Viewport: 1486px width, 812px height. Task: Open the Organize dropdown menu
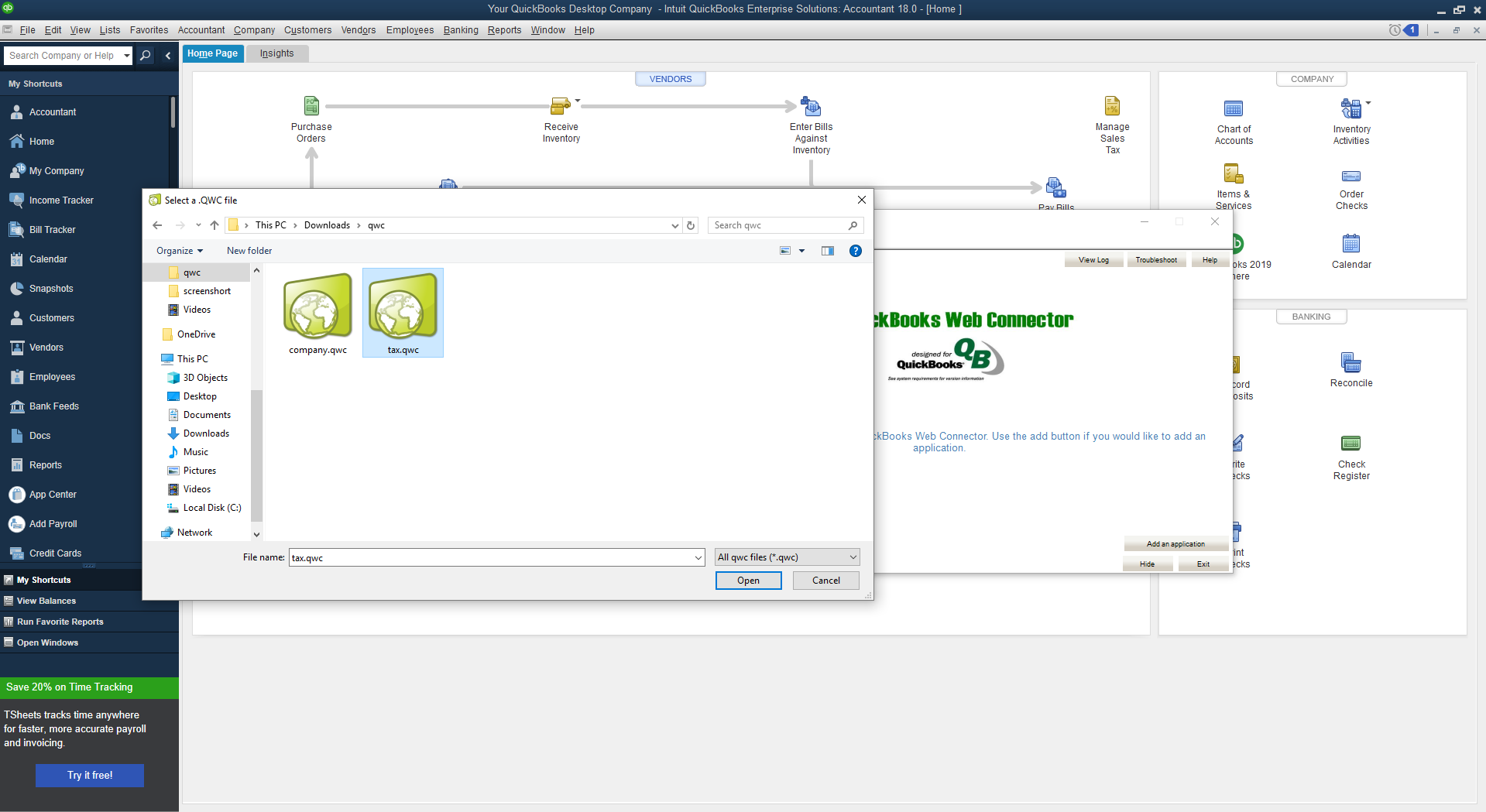click(180, 251)
